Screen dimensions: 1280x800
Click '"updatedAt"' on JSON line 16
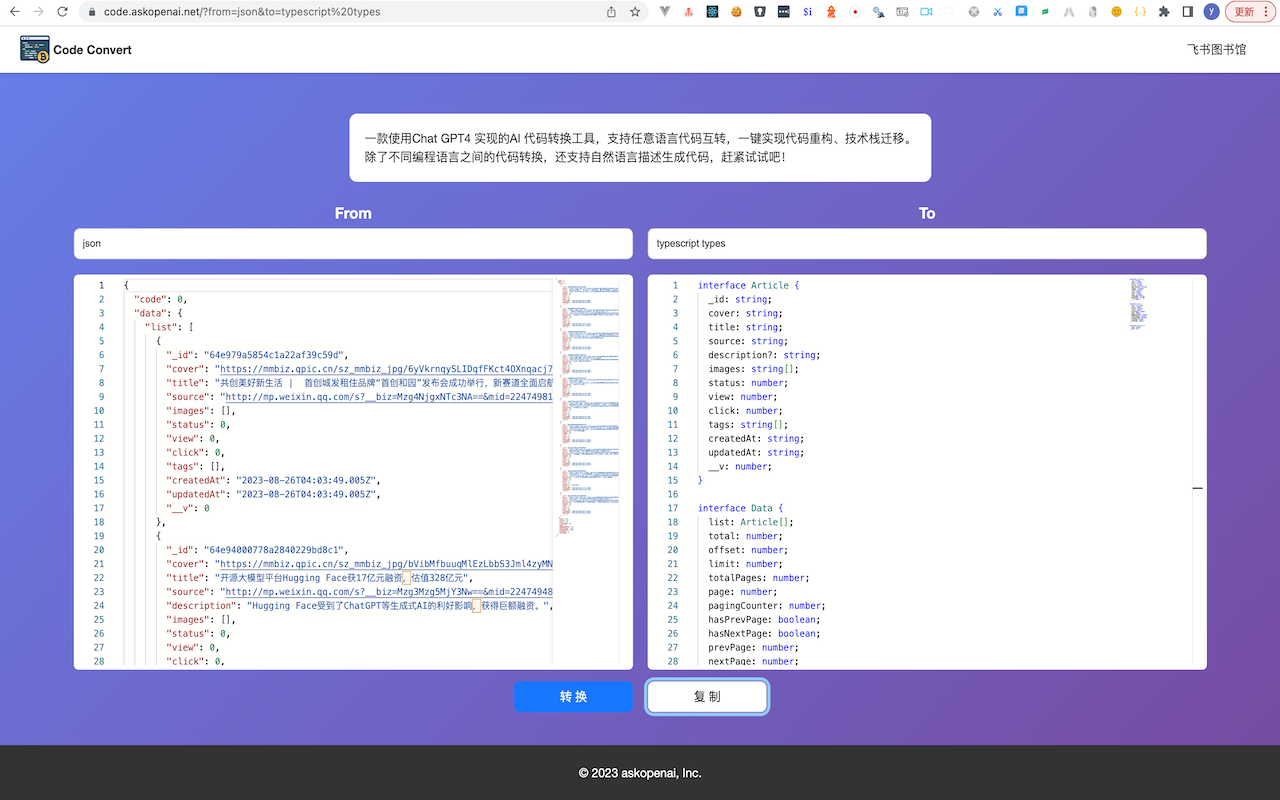click(x=195, y=494)
